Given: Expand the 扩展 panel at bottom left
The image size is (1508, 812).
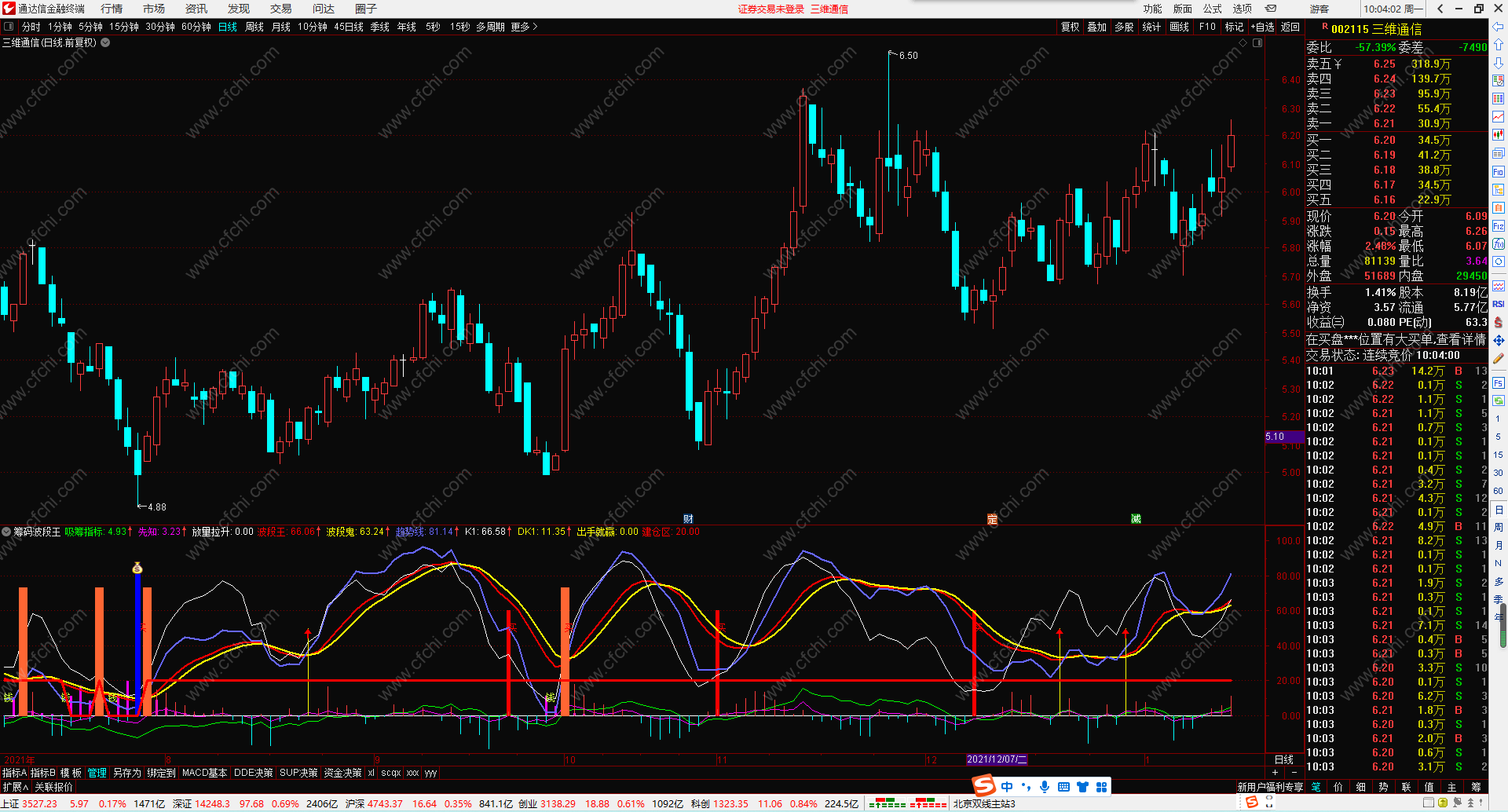Looking at the screenshot, I should (15, 787).
